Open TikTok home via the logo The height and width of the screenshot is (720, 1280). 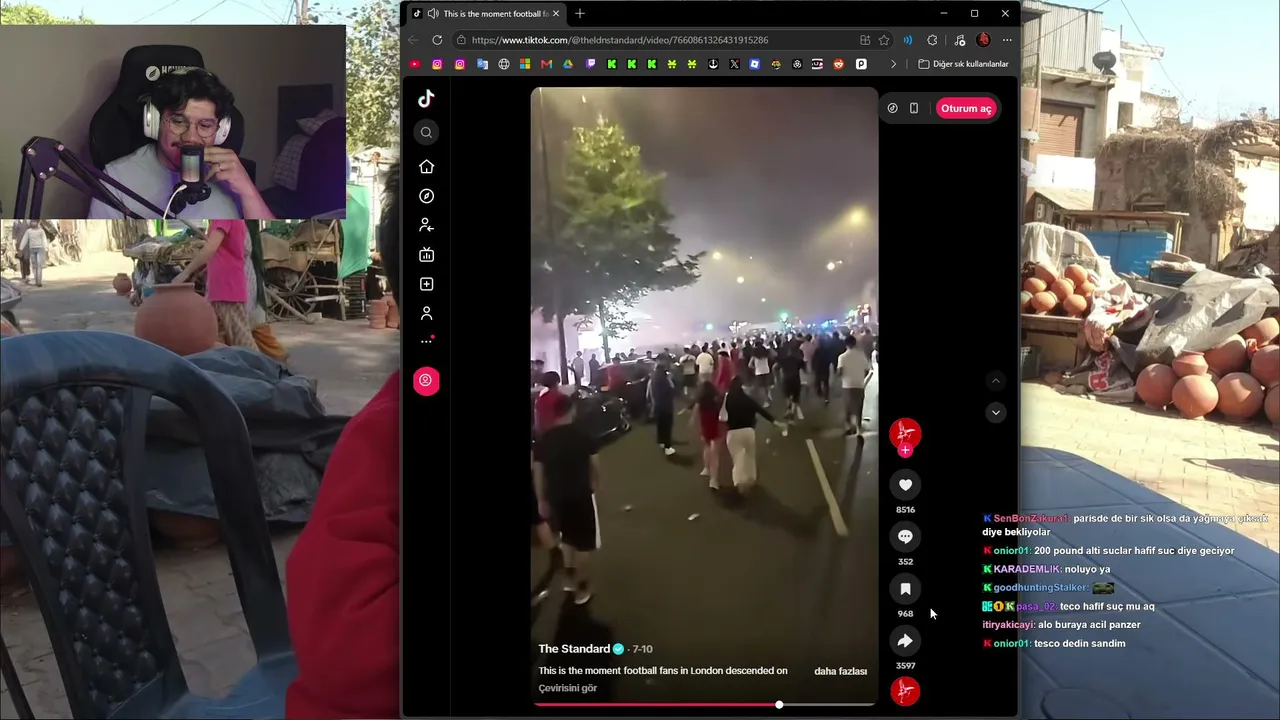coord(426,98)
